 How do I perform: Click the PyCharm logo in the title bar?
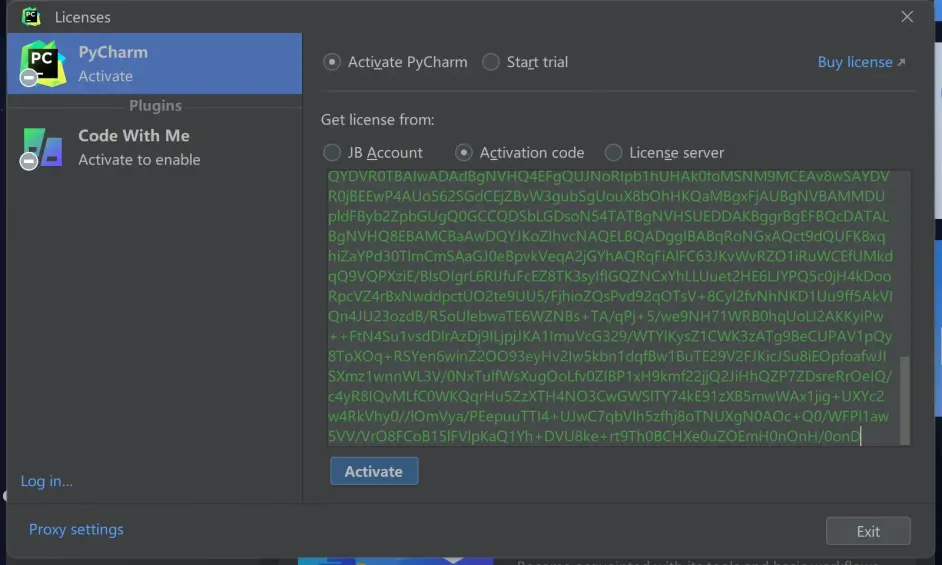pos(31,17)
